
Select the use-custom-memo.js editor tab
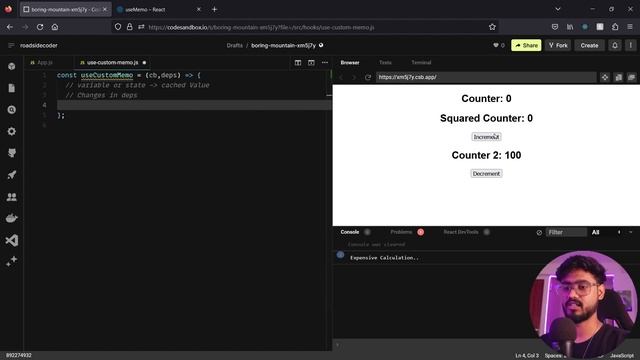click(112, 62)
